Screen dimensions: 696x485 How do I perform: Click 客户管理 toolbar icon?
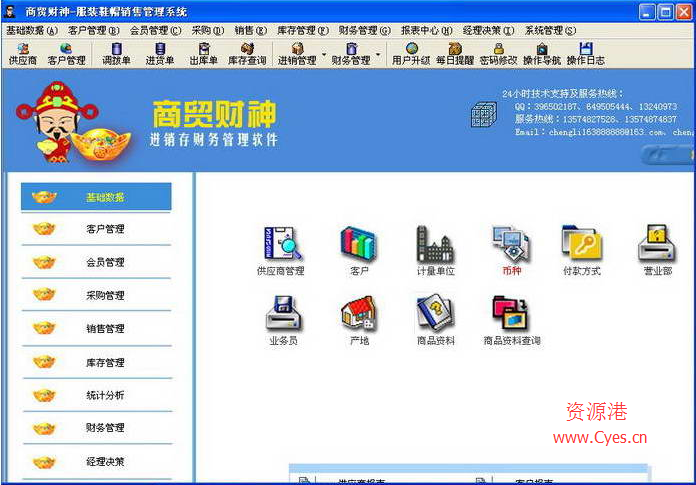click(66, 54)
